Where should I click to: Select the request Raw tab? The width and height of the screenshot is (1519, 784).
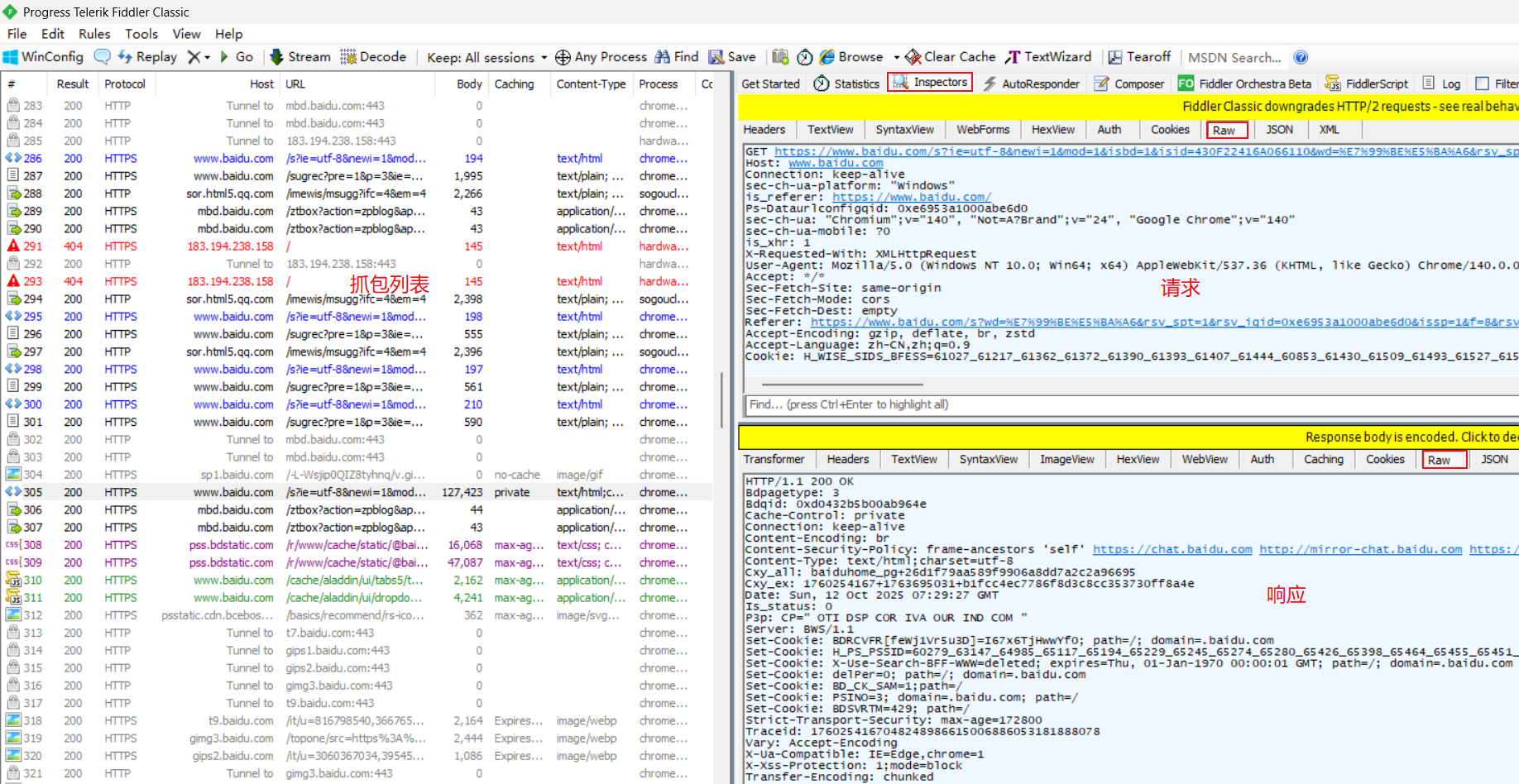pyautogui.click(x=1226, y=130)
